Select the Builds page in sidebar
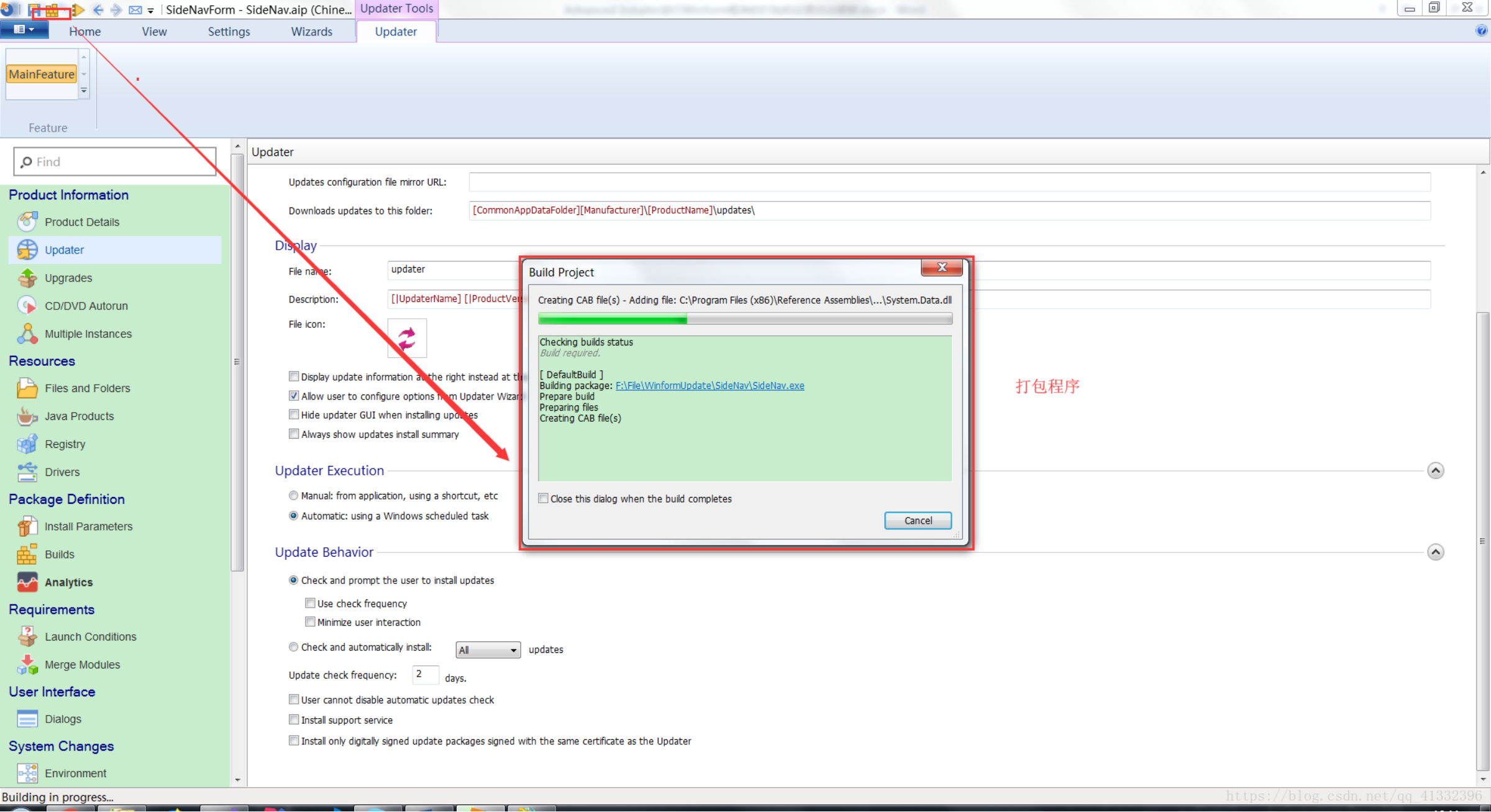Screen dimensions: 1491x812 [59, 554]
